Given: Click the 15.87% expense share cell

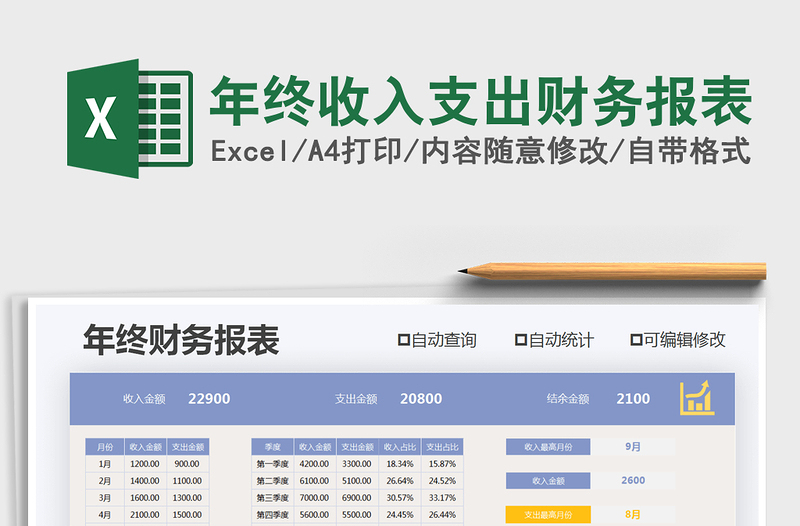Looking at the screenshot, I should pyautogui.click(x=442, y=464).
